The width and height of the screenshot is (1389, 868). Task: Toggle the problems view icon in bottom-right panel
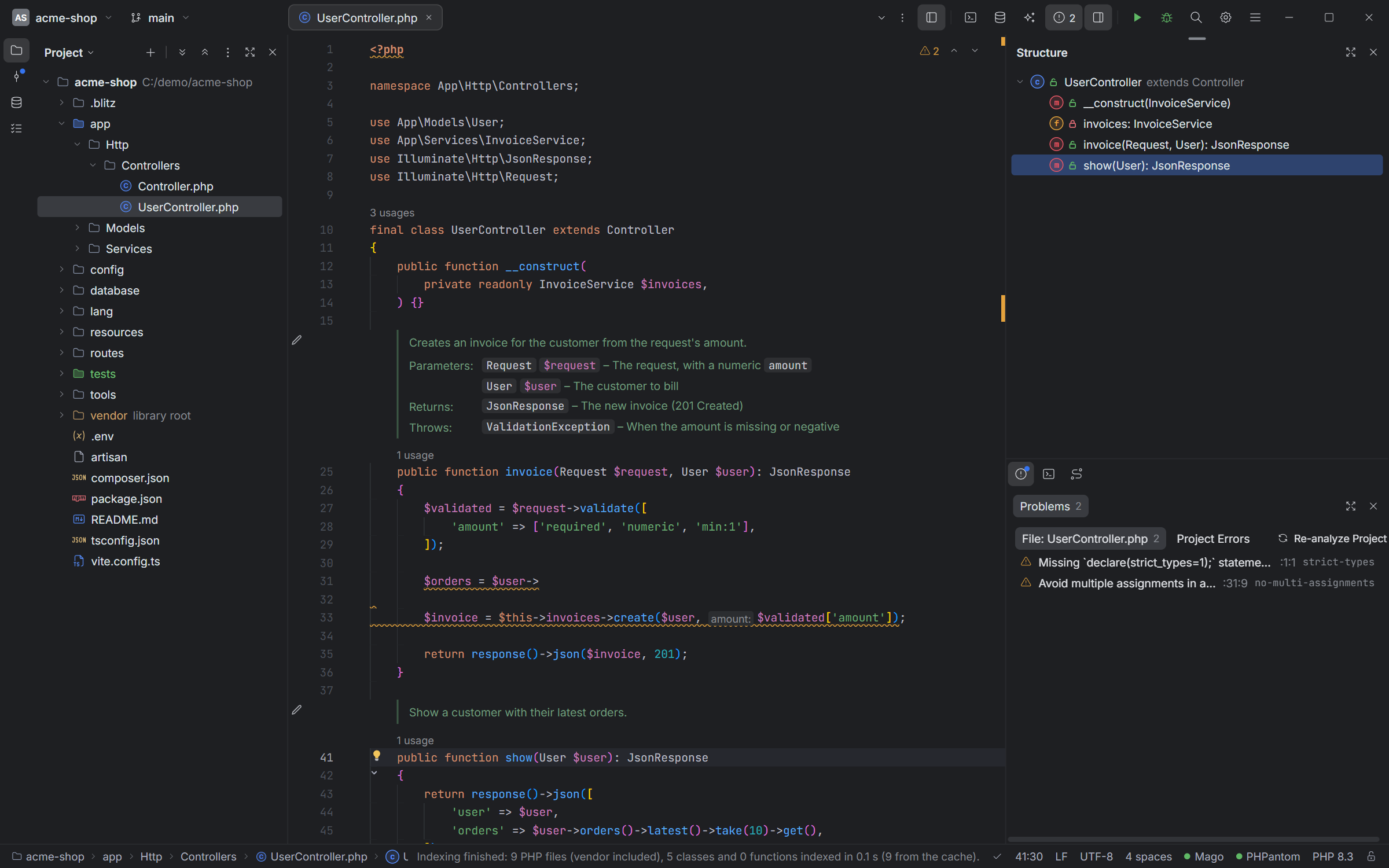(1021, 474)
